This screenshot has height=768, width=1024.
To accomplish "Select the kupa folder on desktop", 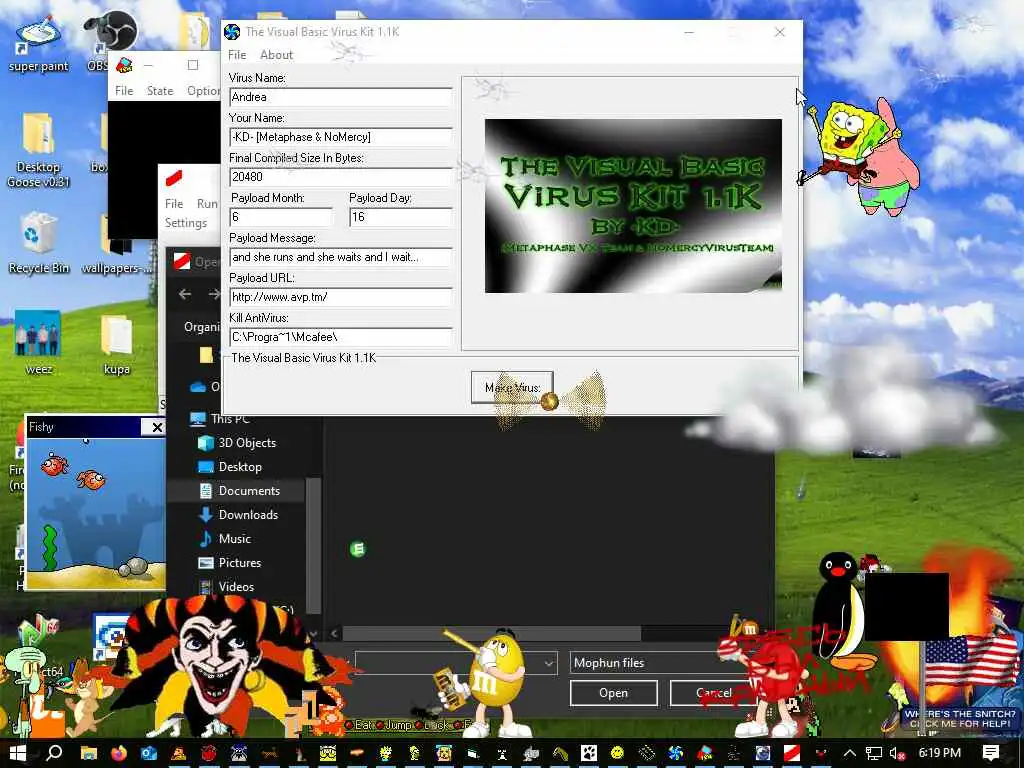I will point(116,345).
